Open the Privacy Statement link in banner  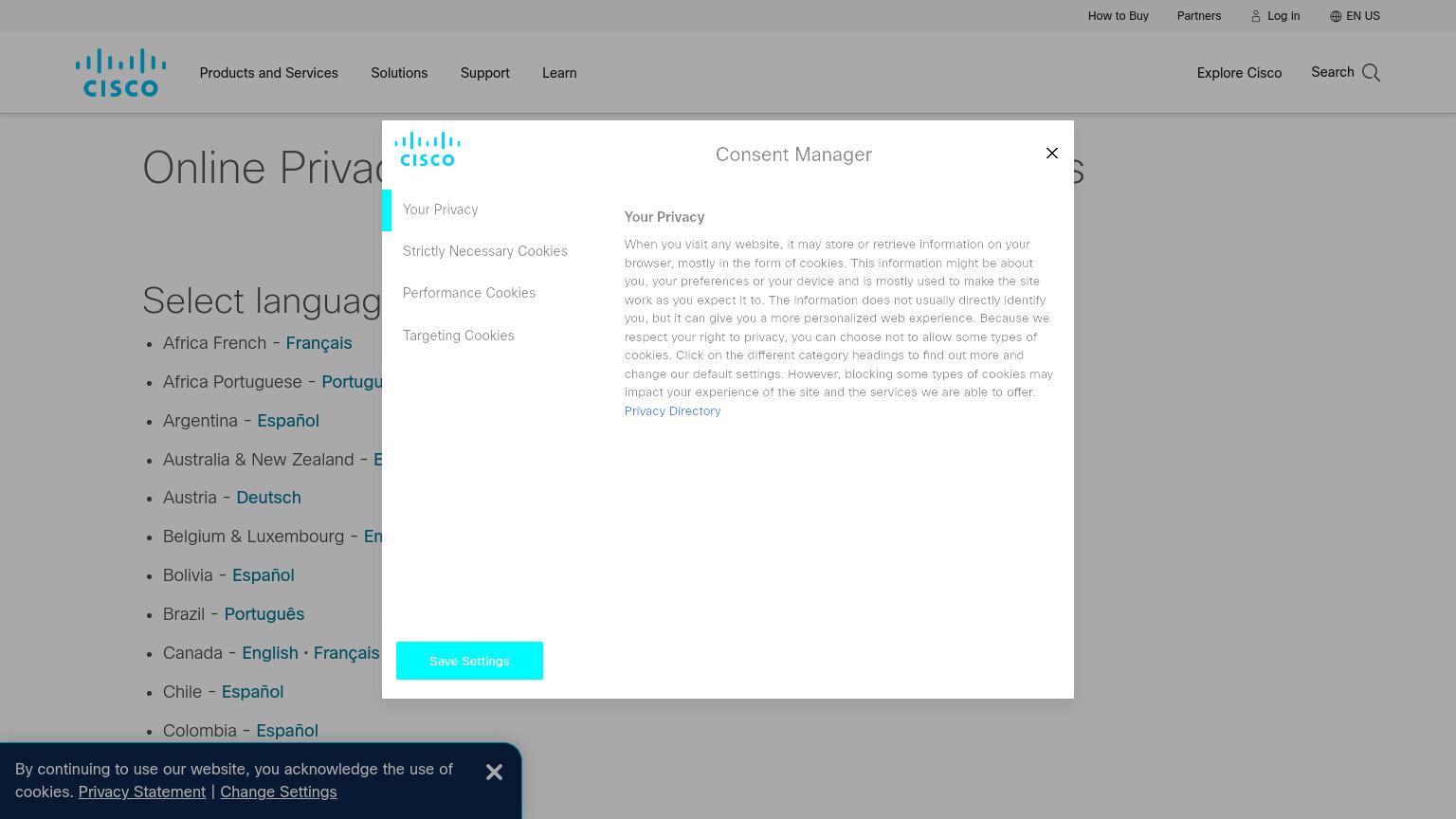142,792
